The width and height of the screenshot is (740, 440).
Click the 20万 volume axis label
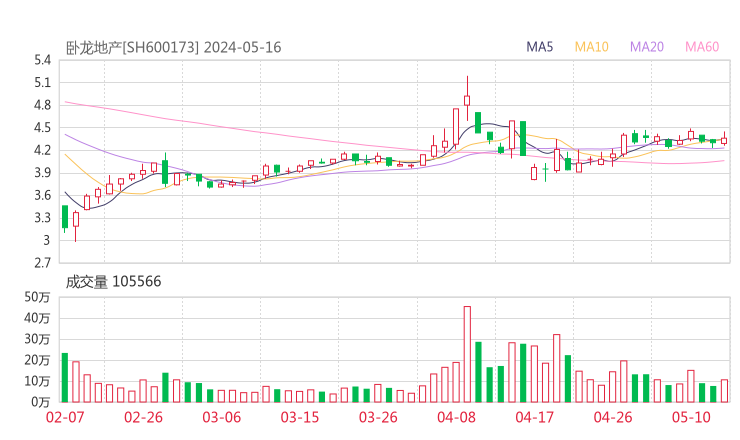pyautogui.click(x=37, y=360)
